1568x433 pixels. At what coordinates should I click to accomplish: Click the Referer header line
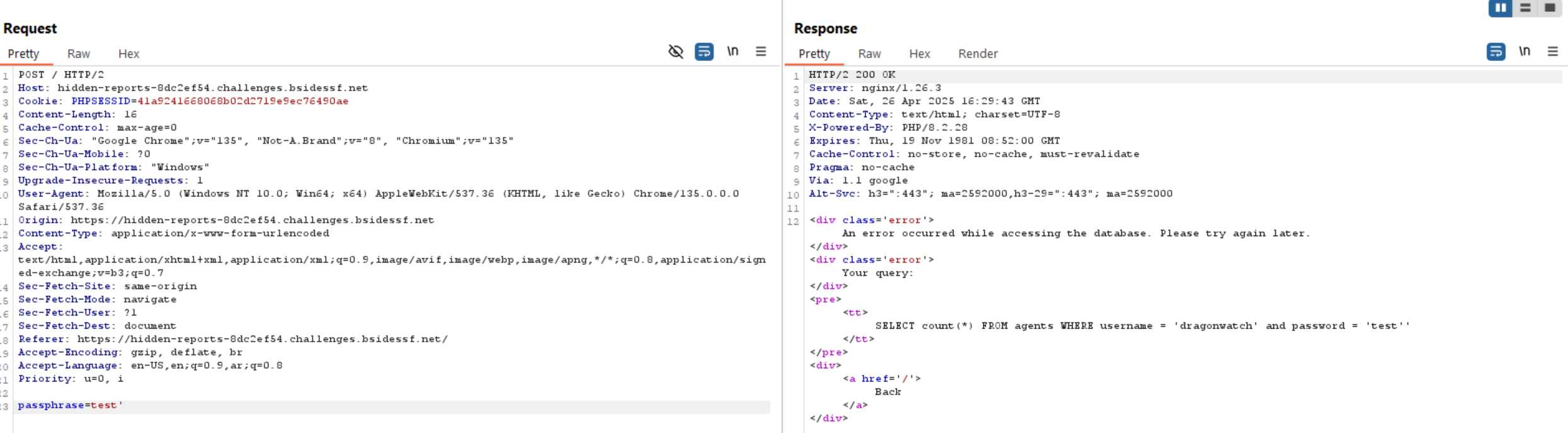[233, 339]
